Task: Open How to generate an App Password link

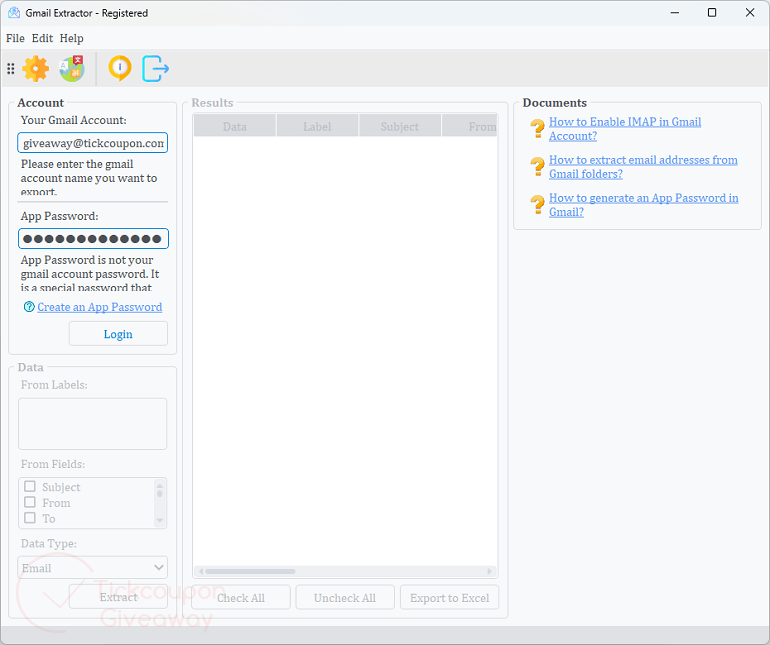Action: tap(644, 205)
